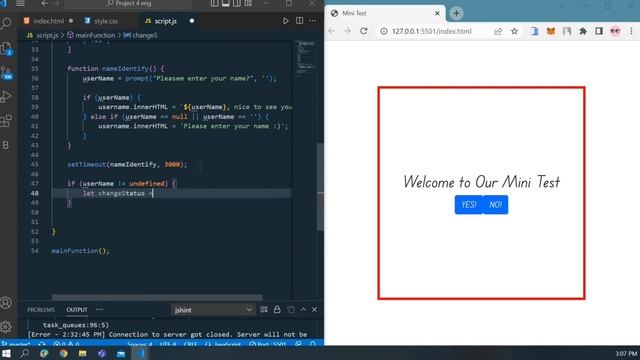This screenshot has width=640, height=360.
Task: Change JavaScript language mode
Action: (x=223, y=344)
